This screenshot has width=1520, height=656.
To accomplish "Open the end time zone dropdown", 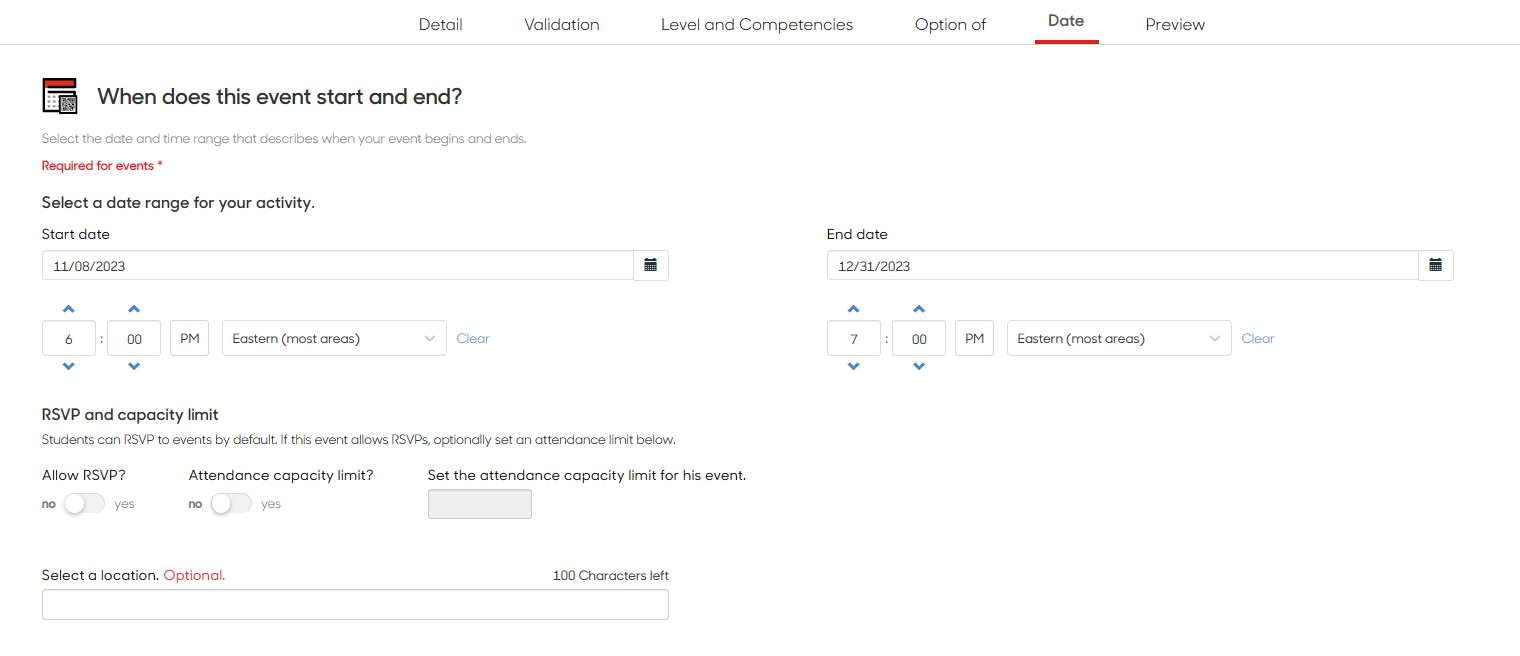I will pyautogui.click(x=1119, y=338).
